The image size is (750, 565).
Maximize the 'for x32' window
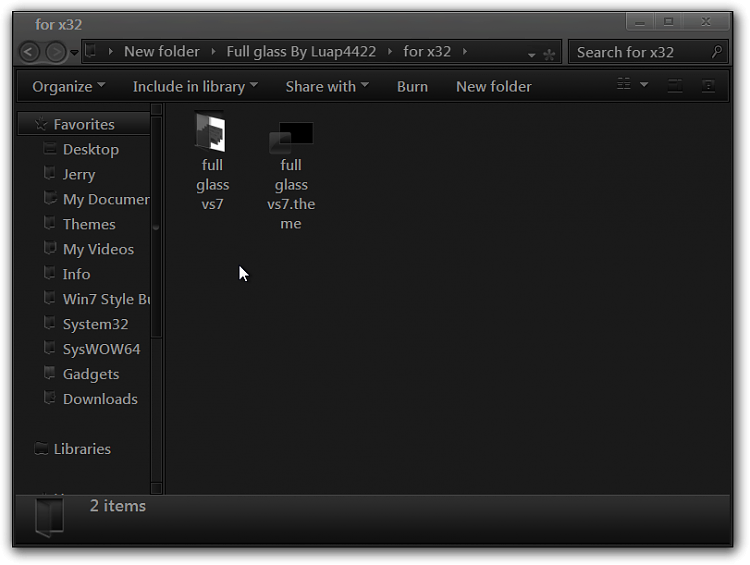click(x=669, y=22)
